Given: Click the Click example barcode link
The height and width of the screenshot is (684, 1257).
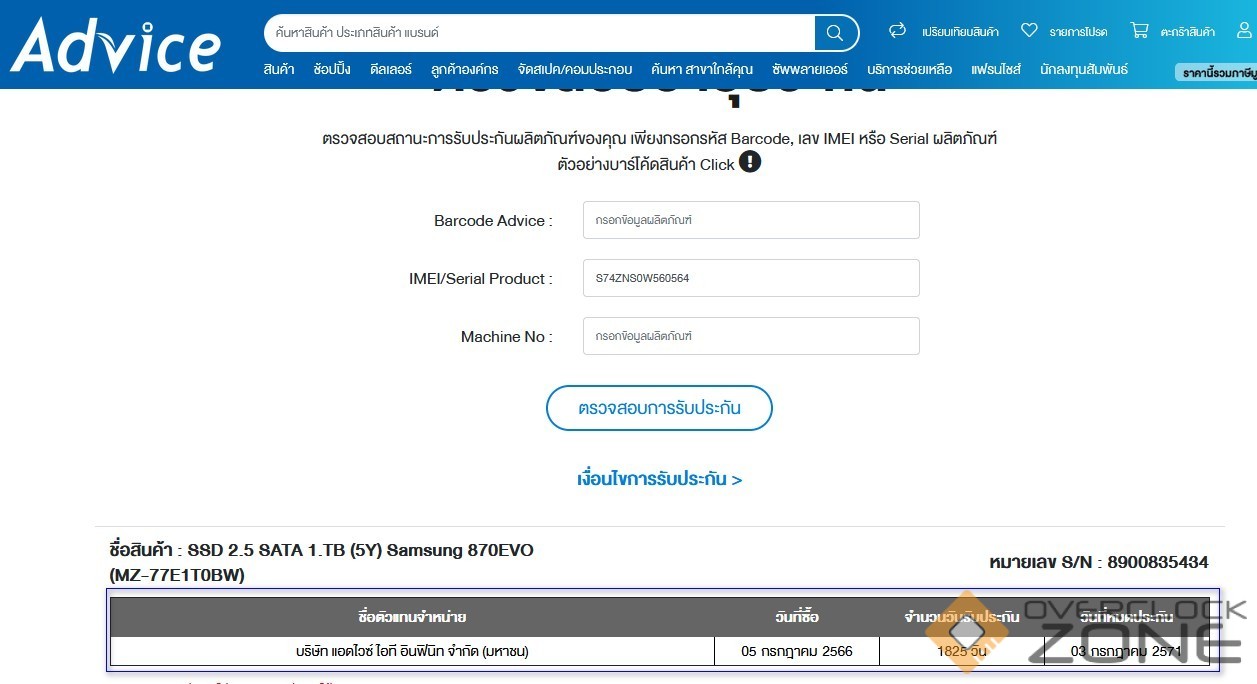Looking at the screenshot, I should coord(717,164).
